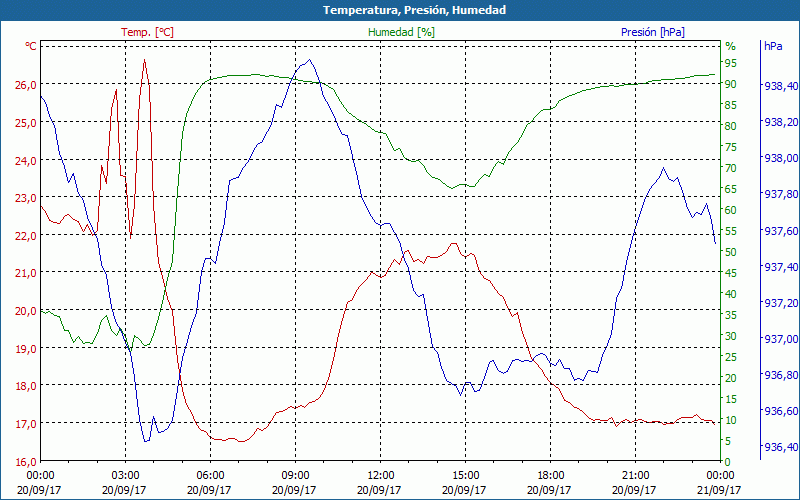Viewport: 800px width, 500px height.
Task: Choose the 30 value on humidity axis
Action: 731,336
